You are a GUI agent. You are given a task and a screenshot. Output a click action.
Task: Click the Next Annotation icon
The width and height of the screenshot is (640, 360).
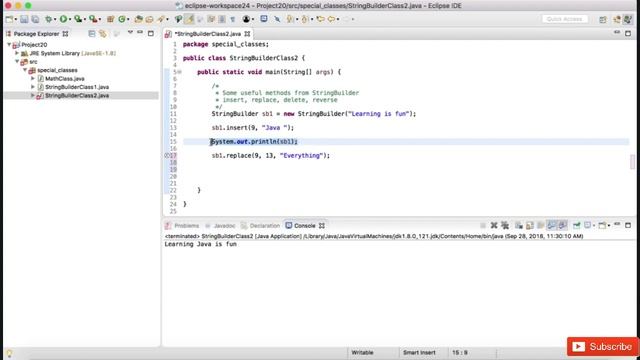click(x=290, y=19)
